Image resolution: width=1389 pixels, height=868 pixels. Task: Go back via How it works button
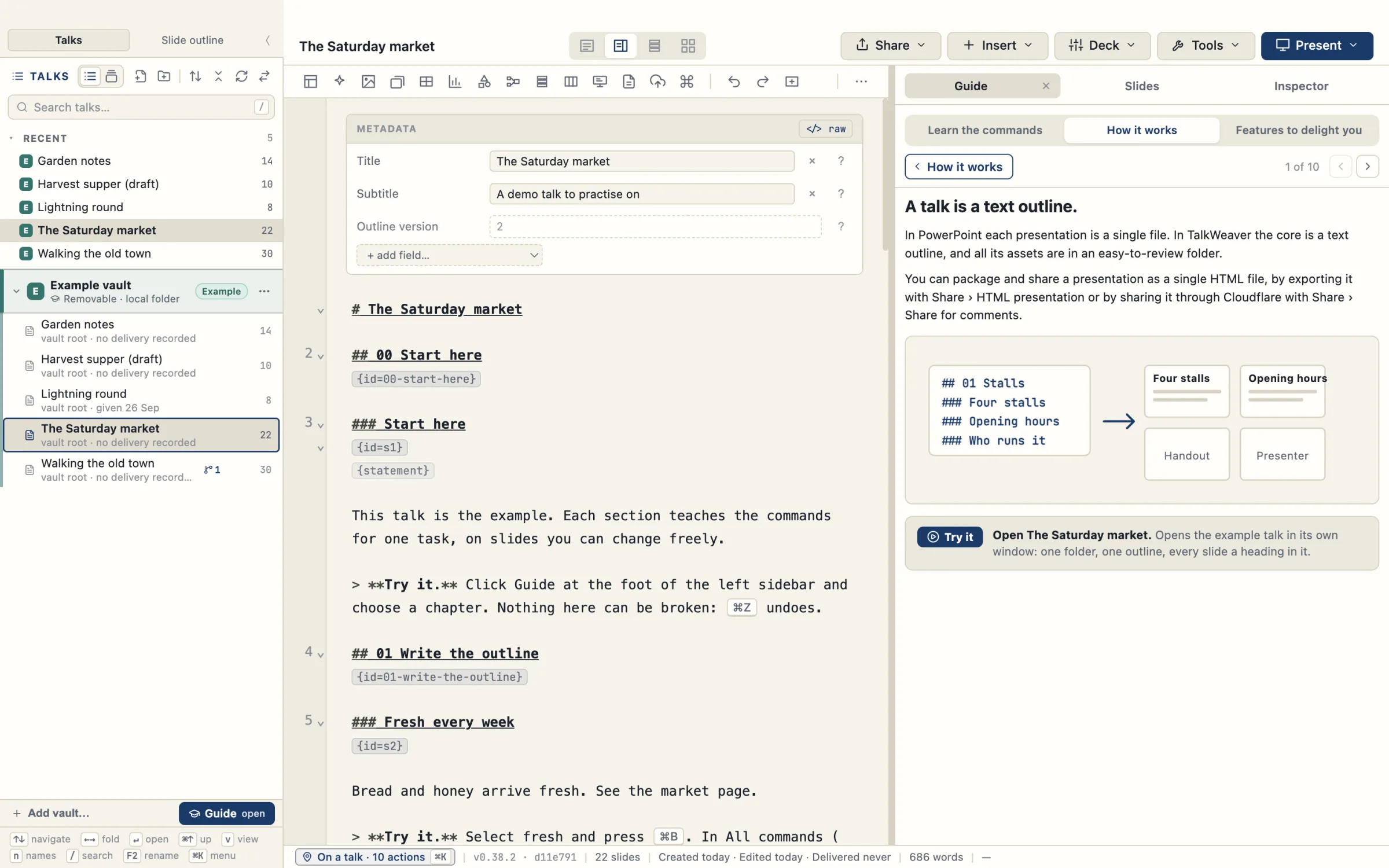(958, 167)
